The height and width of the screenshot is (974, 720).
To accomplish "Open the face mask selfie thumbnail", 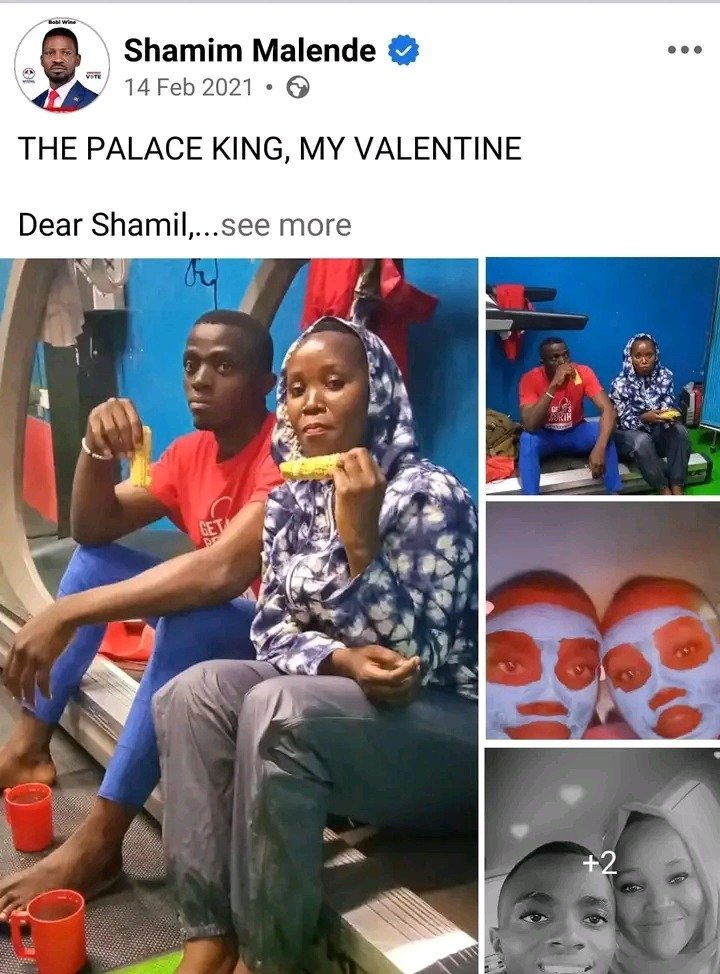I will point(603,621).
